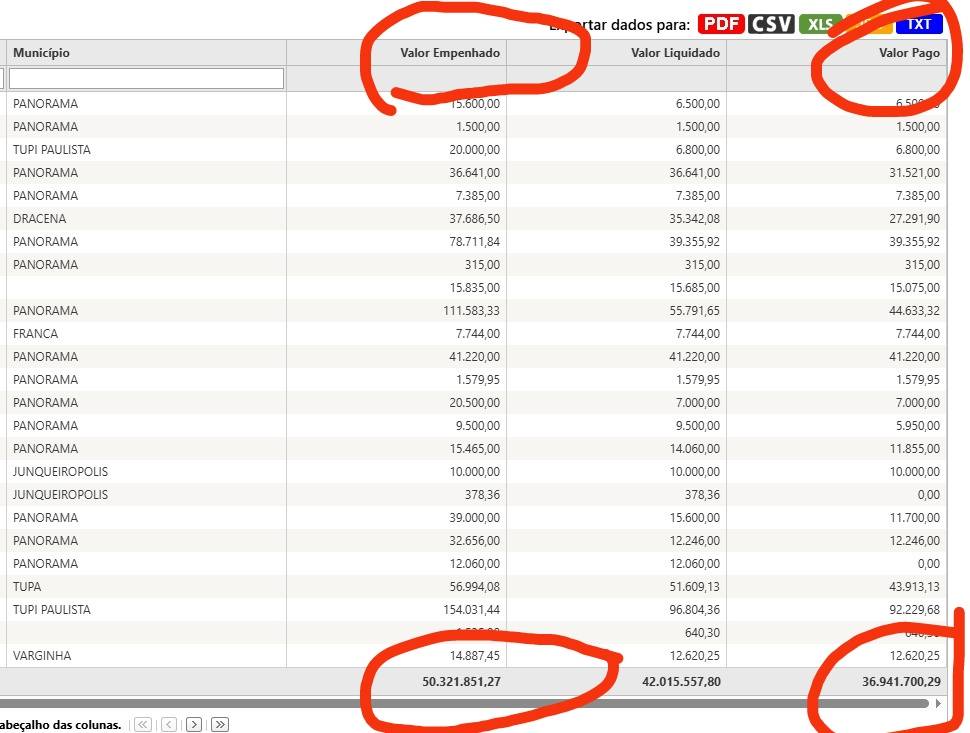Focus the Município filter text box

pyautogui.click(x=146, y=78)
